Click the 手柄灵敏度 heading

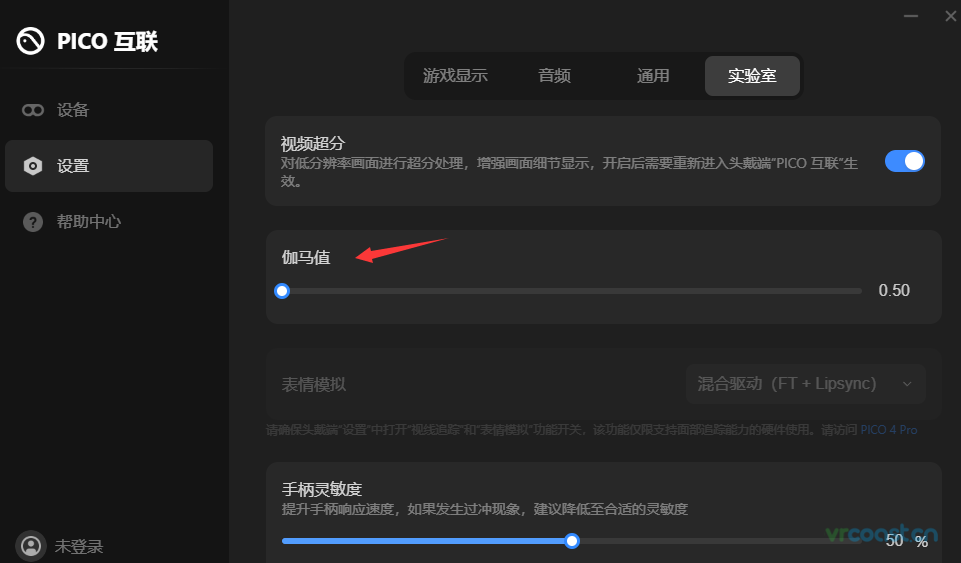pos(322,489)
